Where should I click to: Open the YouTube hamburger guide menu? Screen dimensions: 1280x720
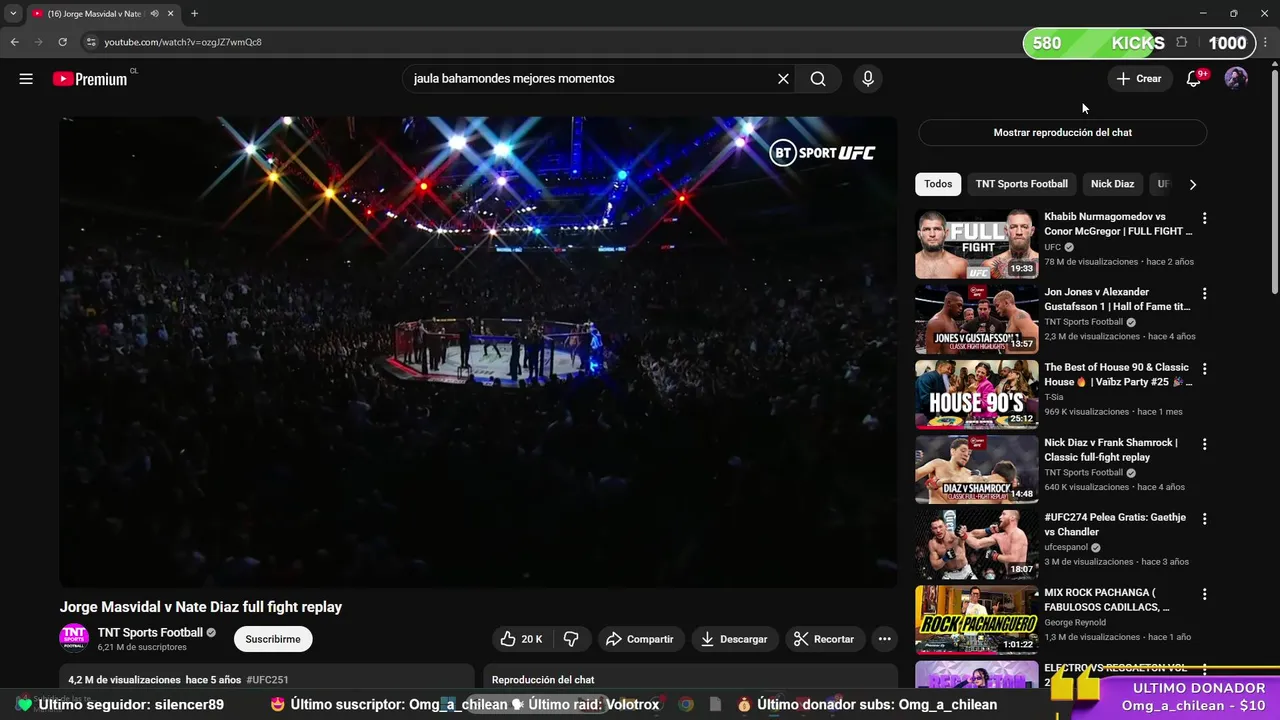pyautogui.click(x=26, y=79)
